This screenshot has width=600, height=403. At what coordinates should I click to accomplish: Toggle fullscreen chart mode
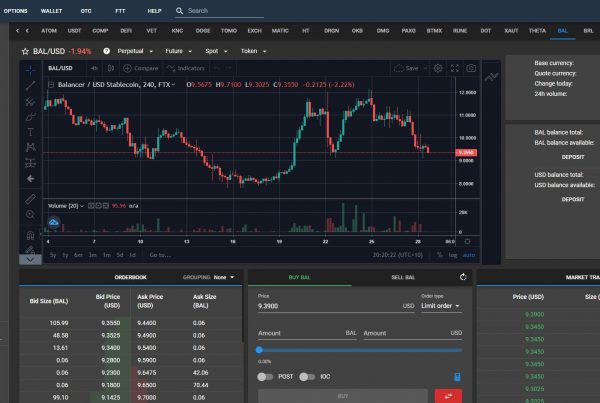point(455,68)
